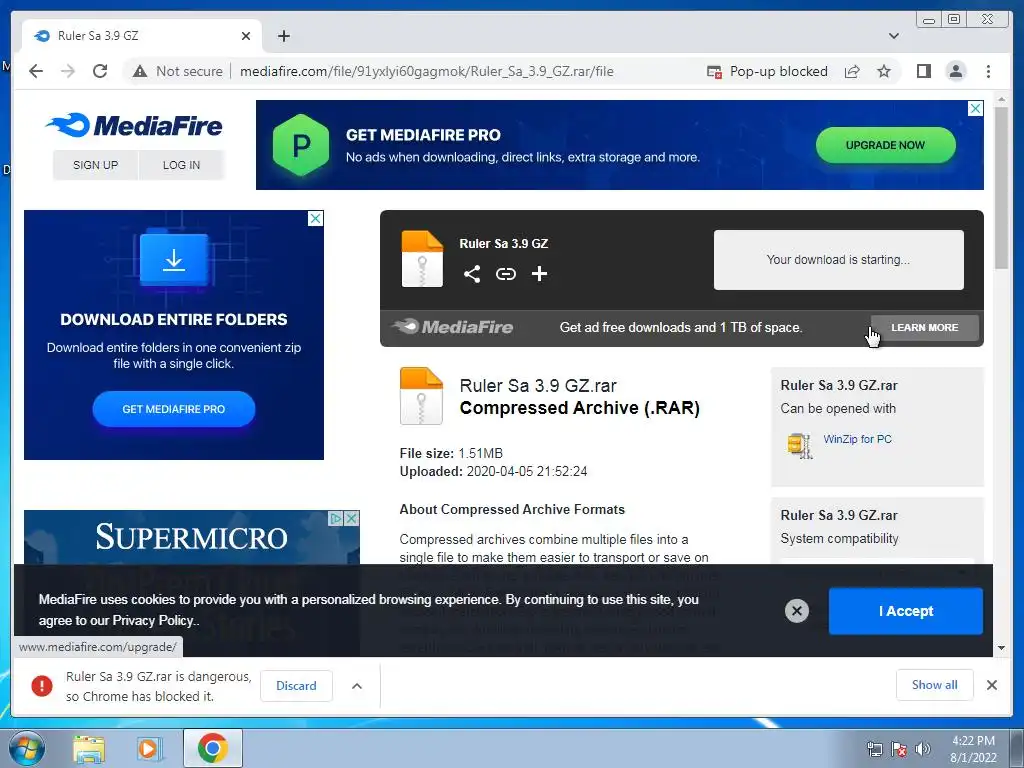Image resolution: width=1024 pixels, height=768 pixels.
Task: Click the green P Pro hexagon icon
Action: coord(300,145)
